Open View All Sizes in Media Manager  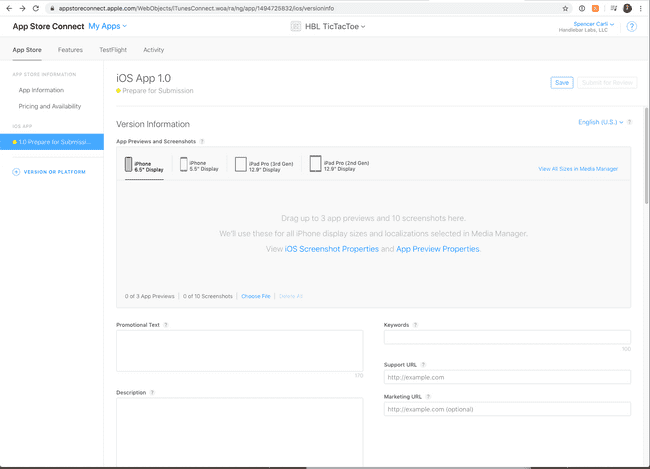tap(578, 169)
